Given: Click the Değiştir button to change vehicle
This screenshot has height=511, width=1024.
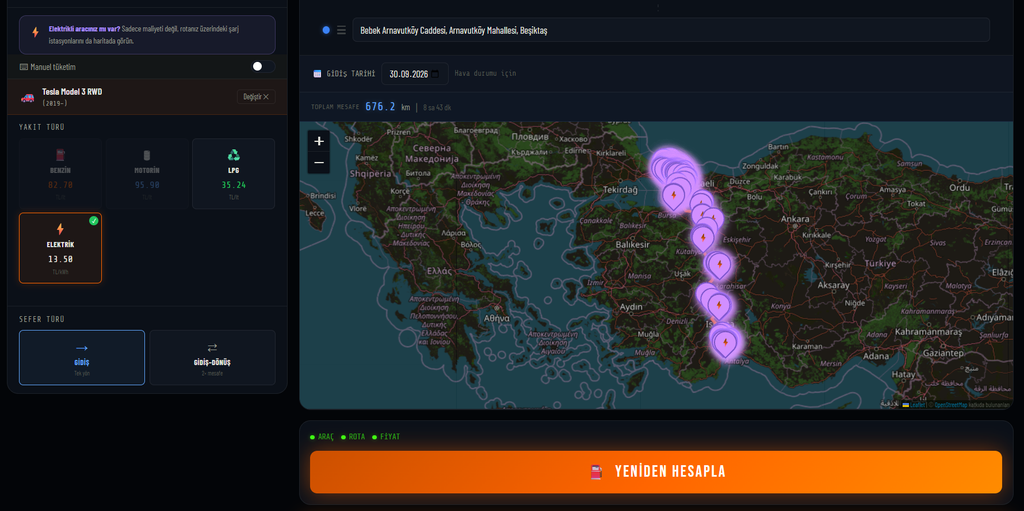Looking at the screenshot, I should tap(256, 97).
